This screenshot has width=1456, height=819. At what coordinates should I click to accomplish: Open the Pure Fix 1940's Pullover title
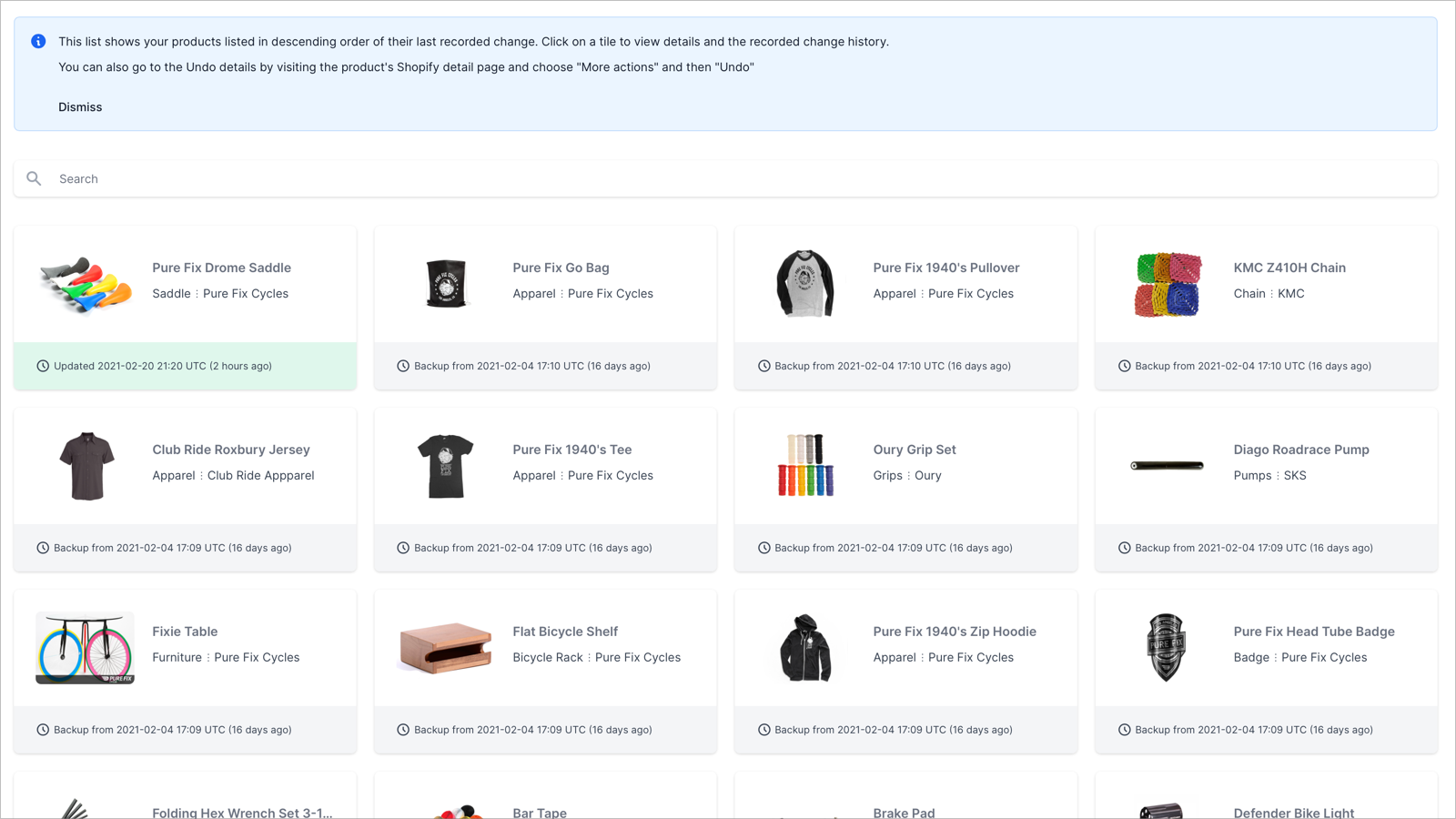(x=946, y=268)
